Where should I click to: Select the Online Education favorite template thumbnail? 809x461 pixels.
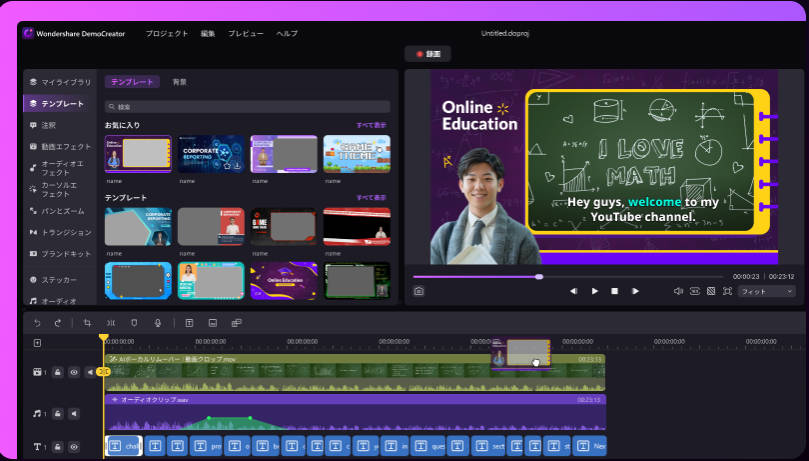click(x=138, y=154)
